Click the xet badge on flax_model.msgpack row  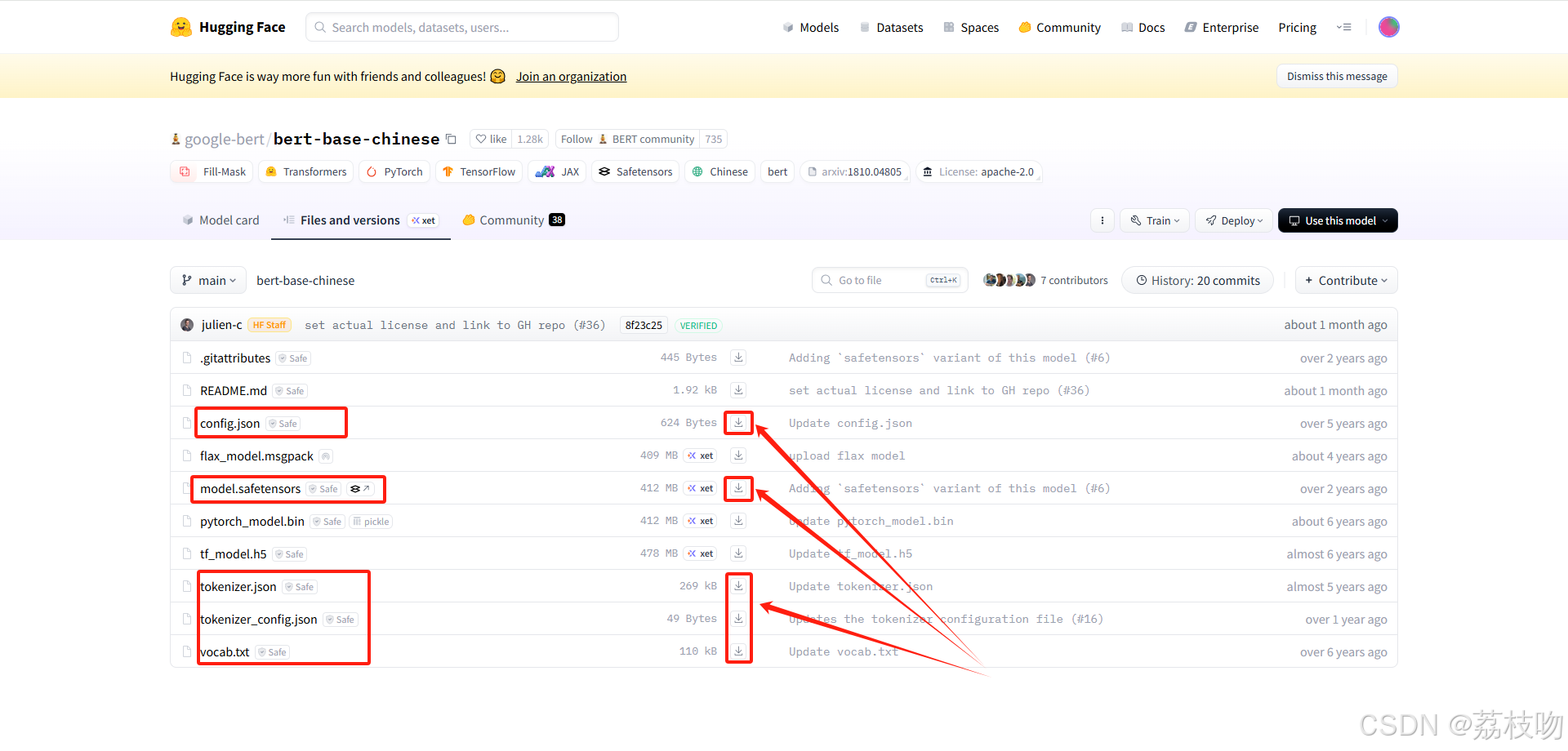(700, 455)
